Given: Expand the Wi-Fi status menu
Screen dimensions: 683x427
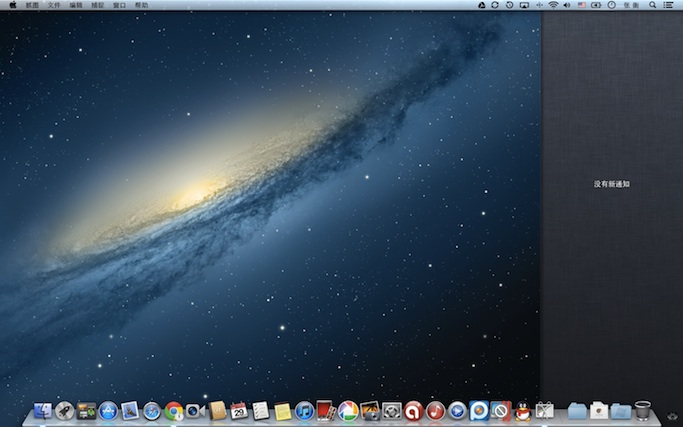Looking at the screenshot, I should (552, 5).
